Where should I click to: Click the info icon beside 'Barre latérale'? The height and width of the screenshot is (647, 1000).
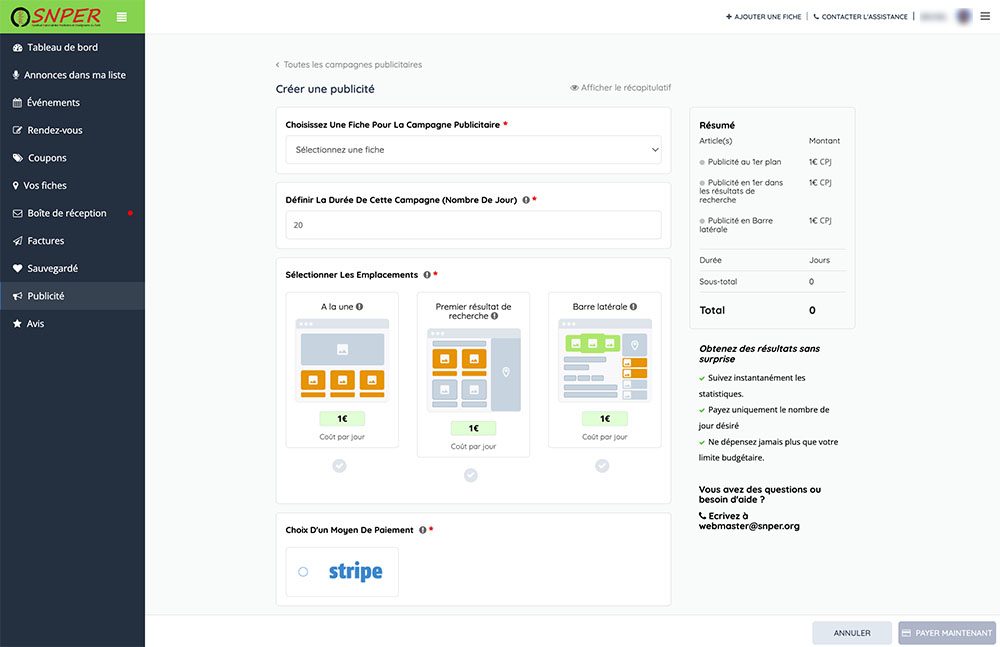[633, 307]
